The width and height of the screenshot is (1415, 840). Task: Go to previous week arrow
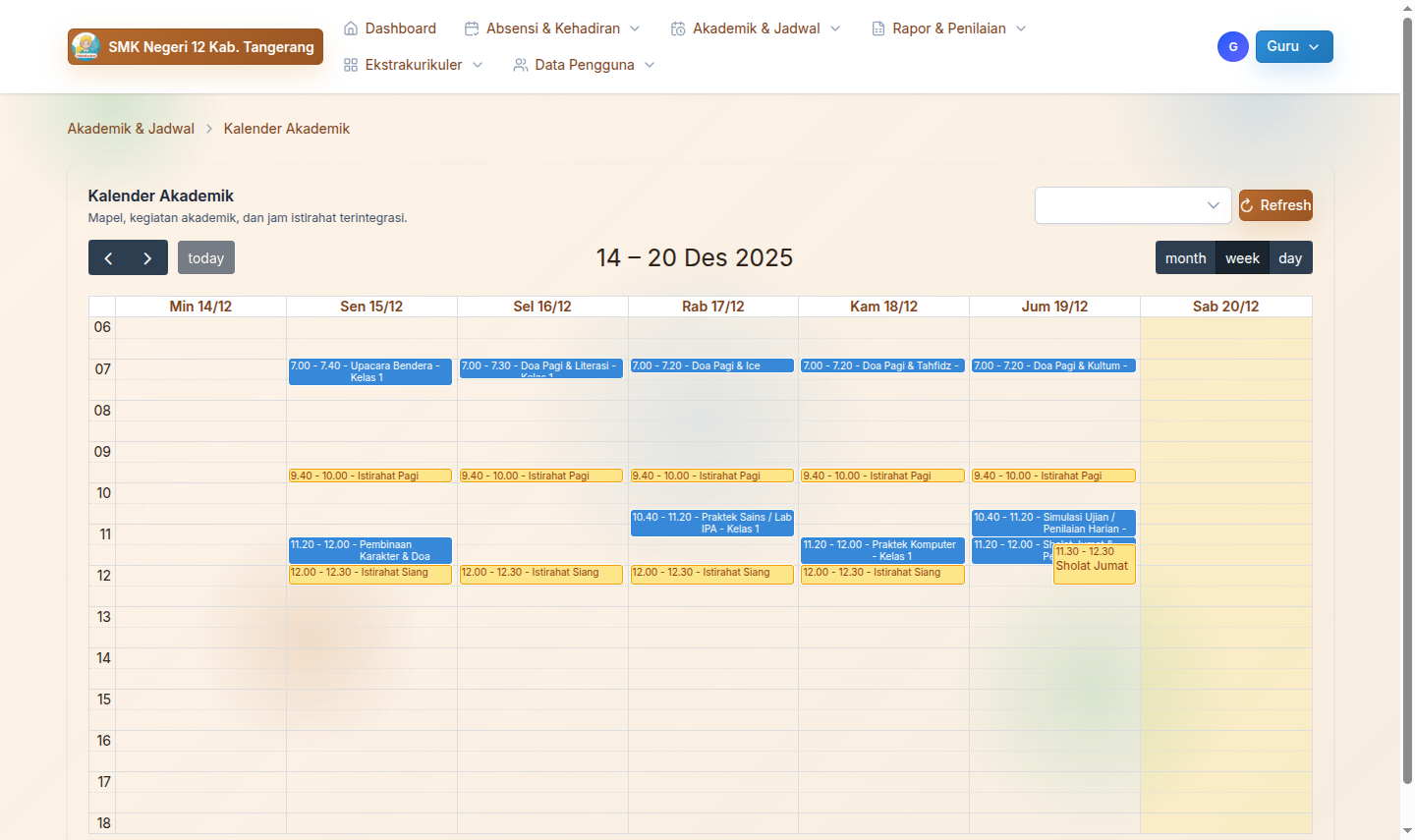tap(108, 258)
